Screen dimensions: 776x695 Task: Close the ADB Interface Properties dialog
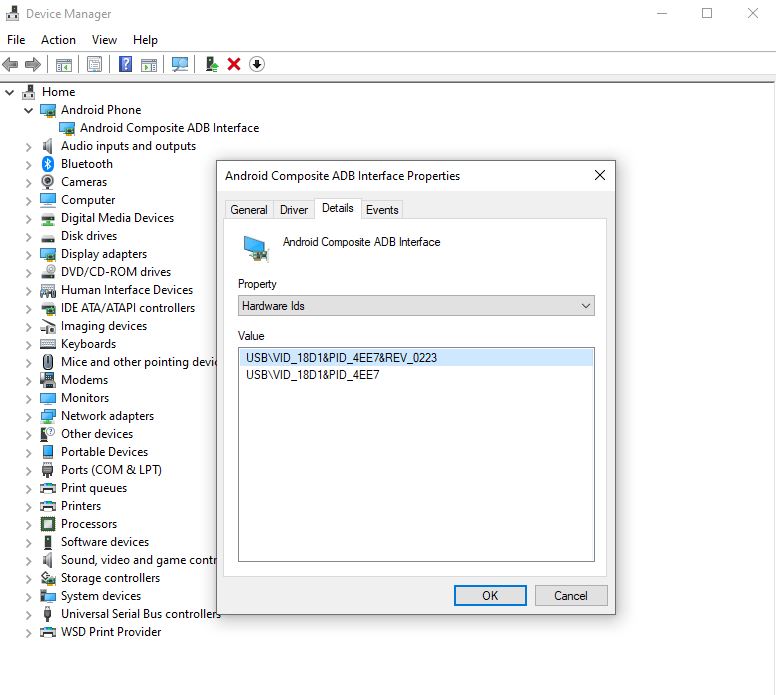pyautogui.click(x=600, y=175)
